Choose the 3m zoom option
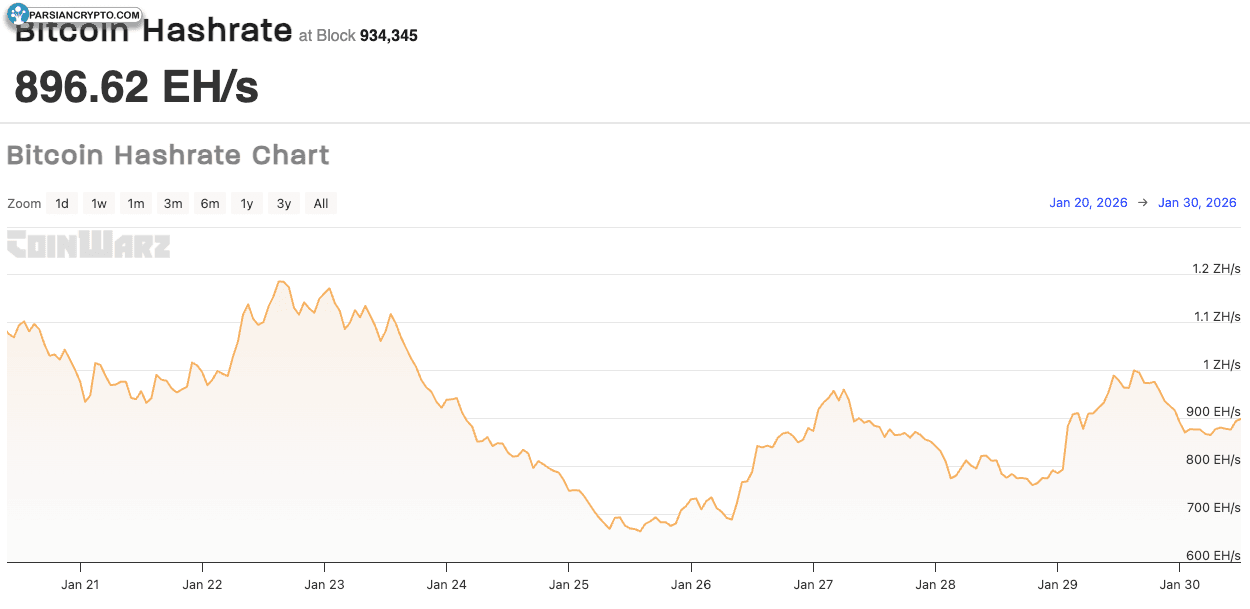This screenshot has height=609, width=1250. pos(173,204)
